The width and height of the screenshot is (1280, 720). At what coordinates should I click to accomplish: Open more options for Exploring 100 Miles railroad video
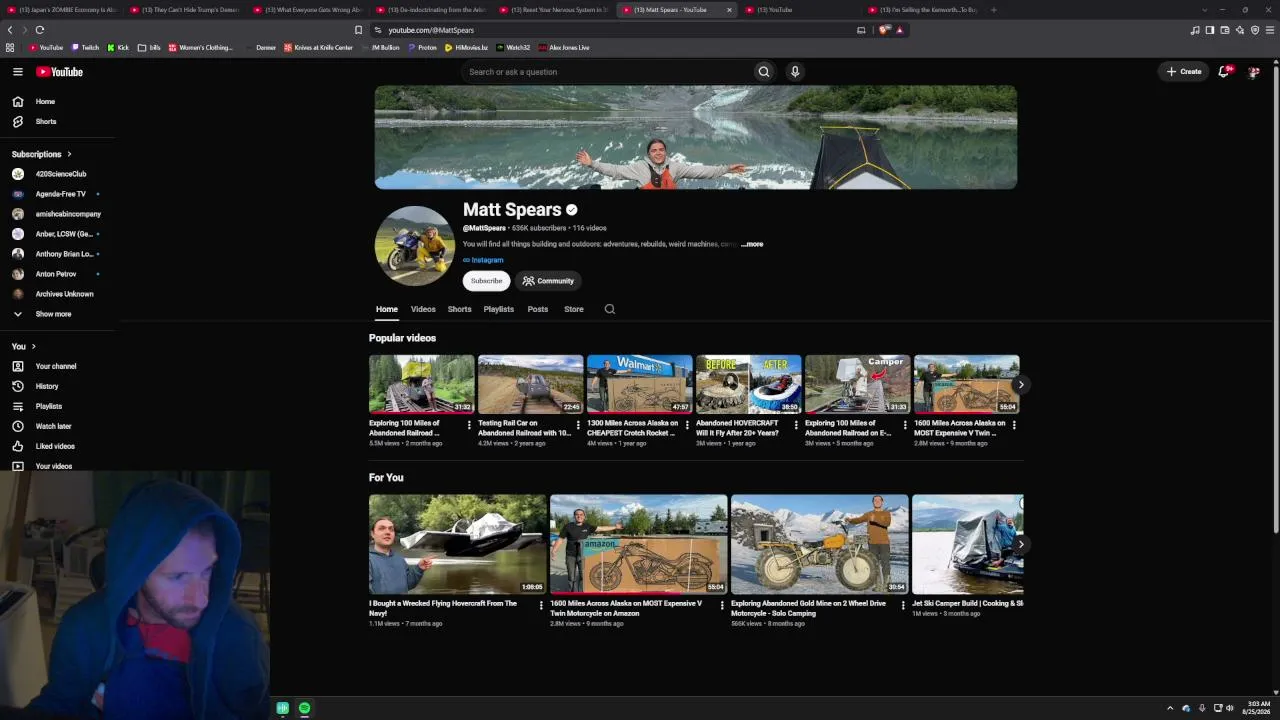pyautogui.click(x=469, y=425)
